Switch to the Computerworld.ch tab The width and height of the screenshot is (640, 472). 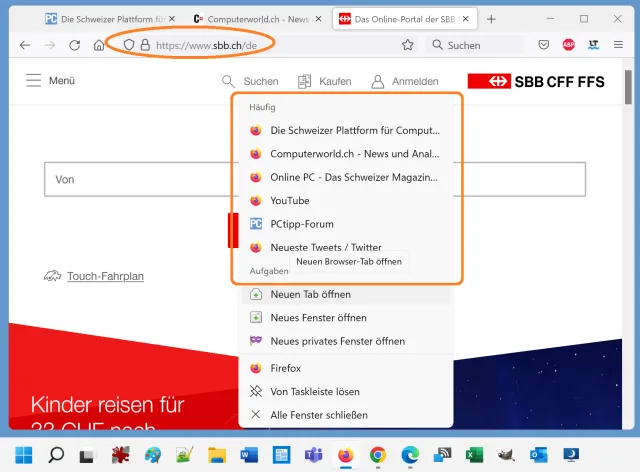click(x=258, y=19)
